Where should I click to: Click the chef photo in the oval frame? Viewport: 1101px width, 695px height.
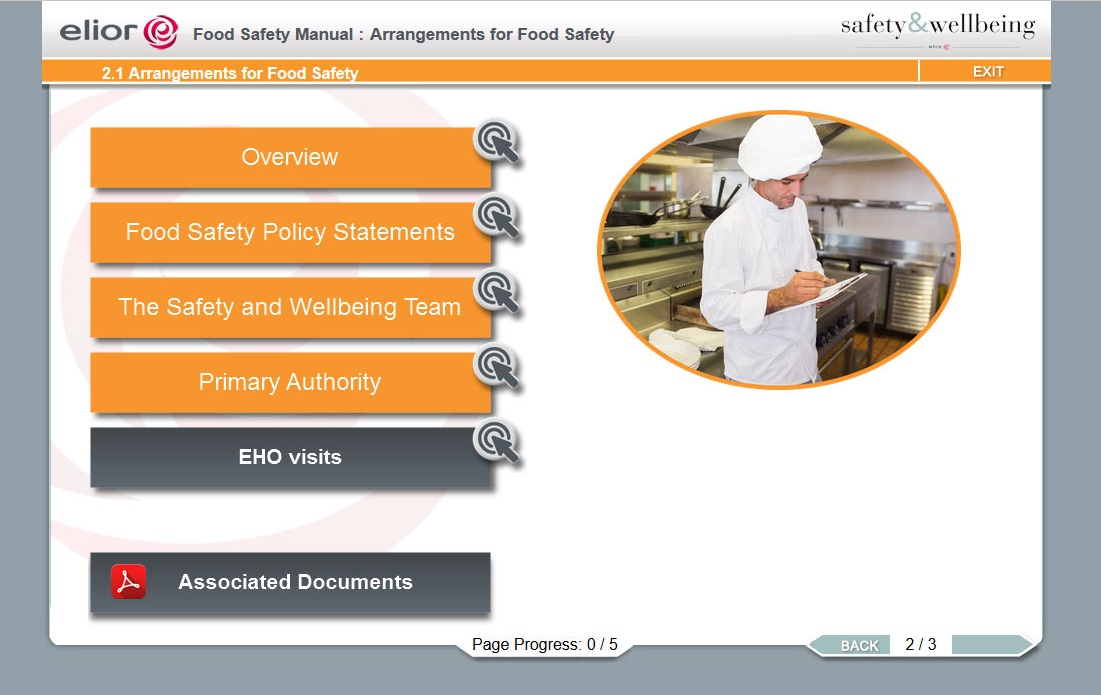pyautogui.click(x=778, y=249)
